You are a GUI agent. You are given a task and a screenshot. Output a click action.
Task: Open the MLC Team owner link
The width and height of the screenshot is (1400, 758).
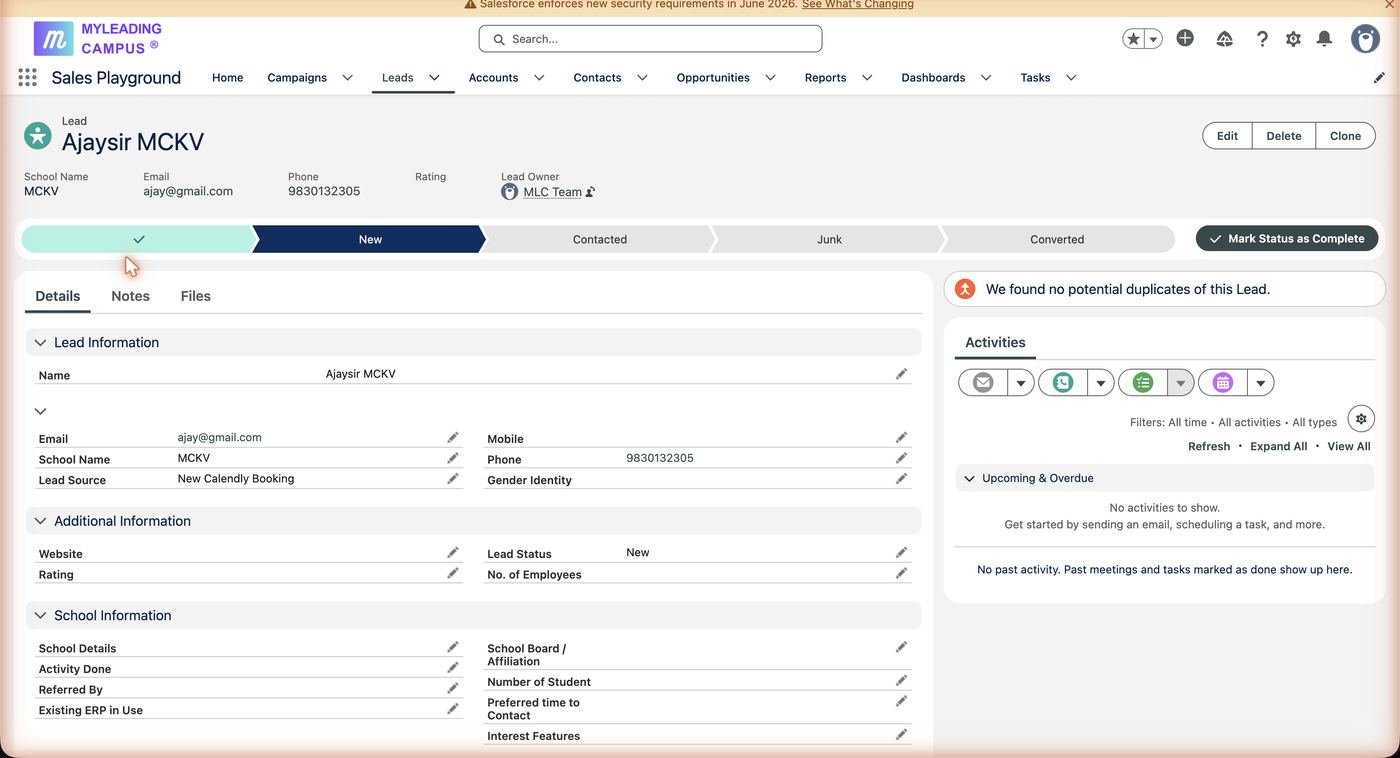click(552, 192)
